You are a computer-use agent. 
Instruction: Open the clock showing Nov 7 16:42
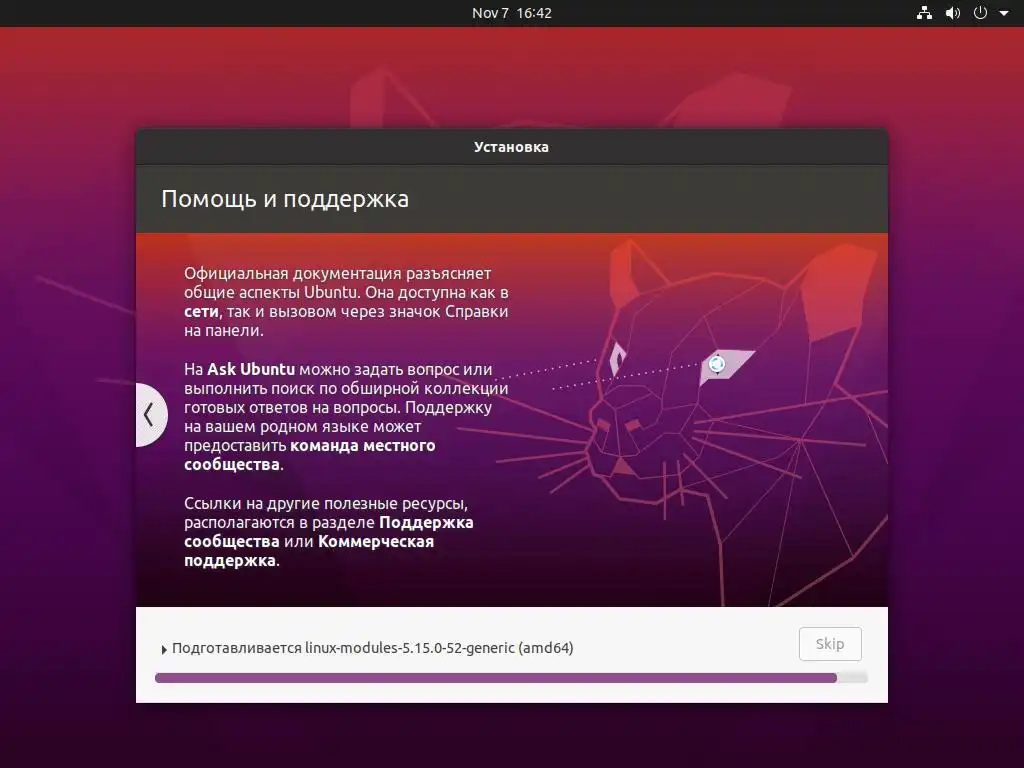coord(511,13)
